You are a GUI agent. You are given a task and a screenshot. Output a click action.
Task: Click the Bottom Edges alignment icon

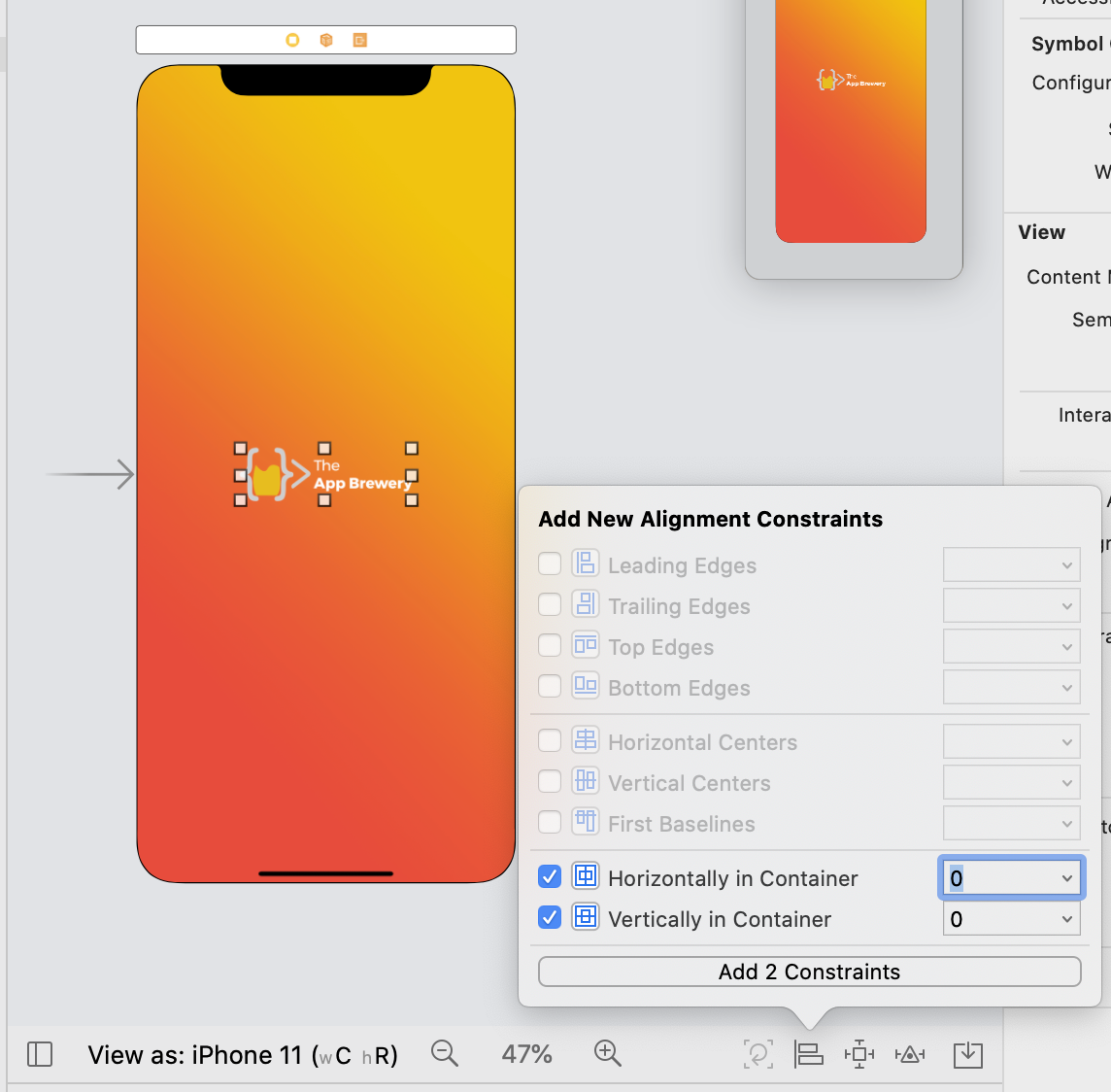coord(586,686)
